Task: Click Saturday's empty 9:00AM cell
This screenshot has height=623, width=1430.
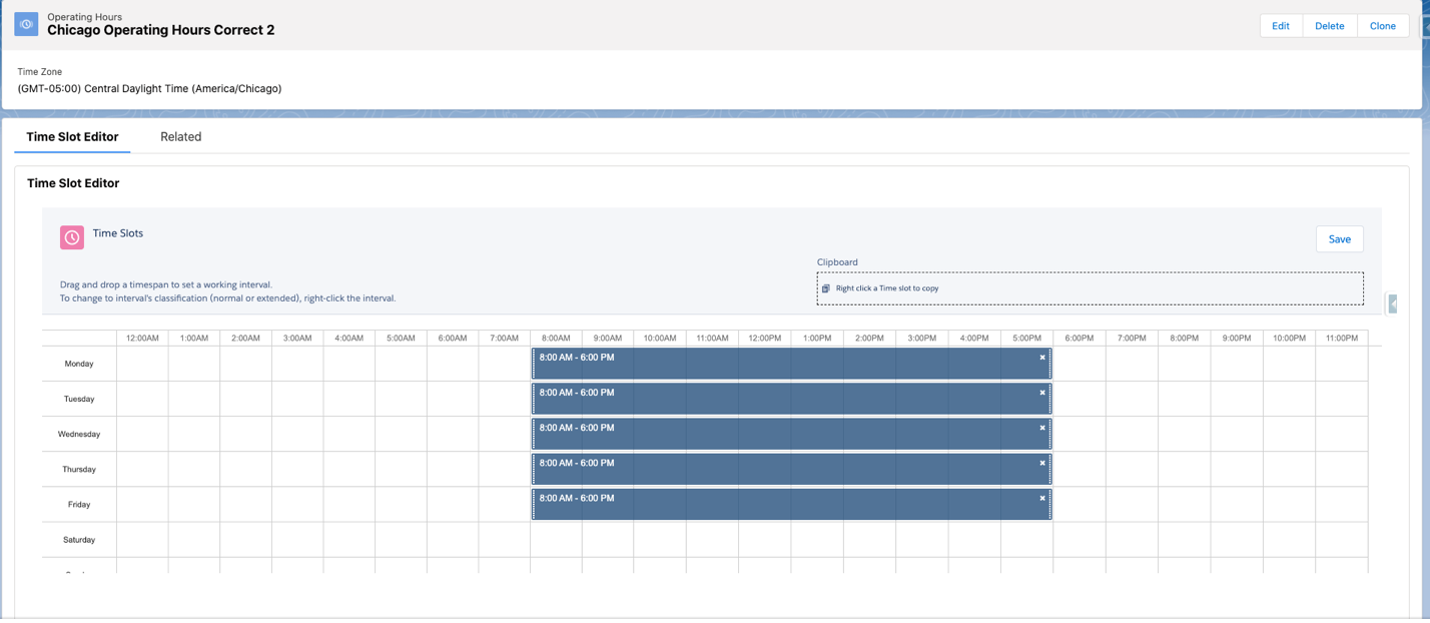Action: [608, 540]
